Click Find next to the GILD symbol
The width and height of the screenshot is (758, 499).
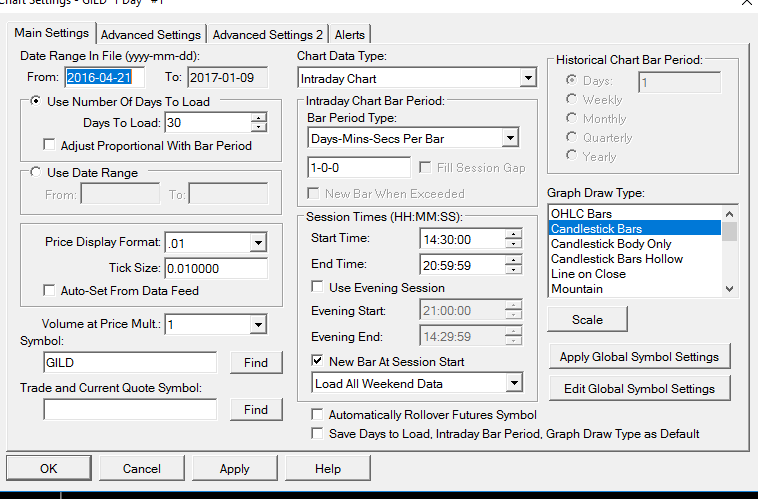[256, 363]
